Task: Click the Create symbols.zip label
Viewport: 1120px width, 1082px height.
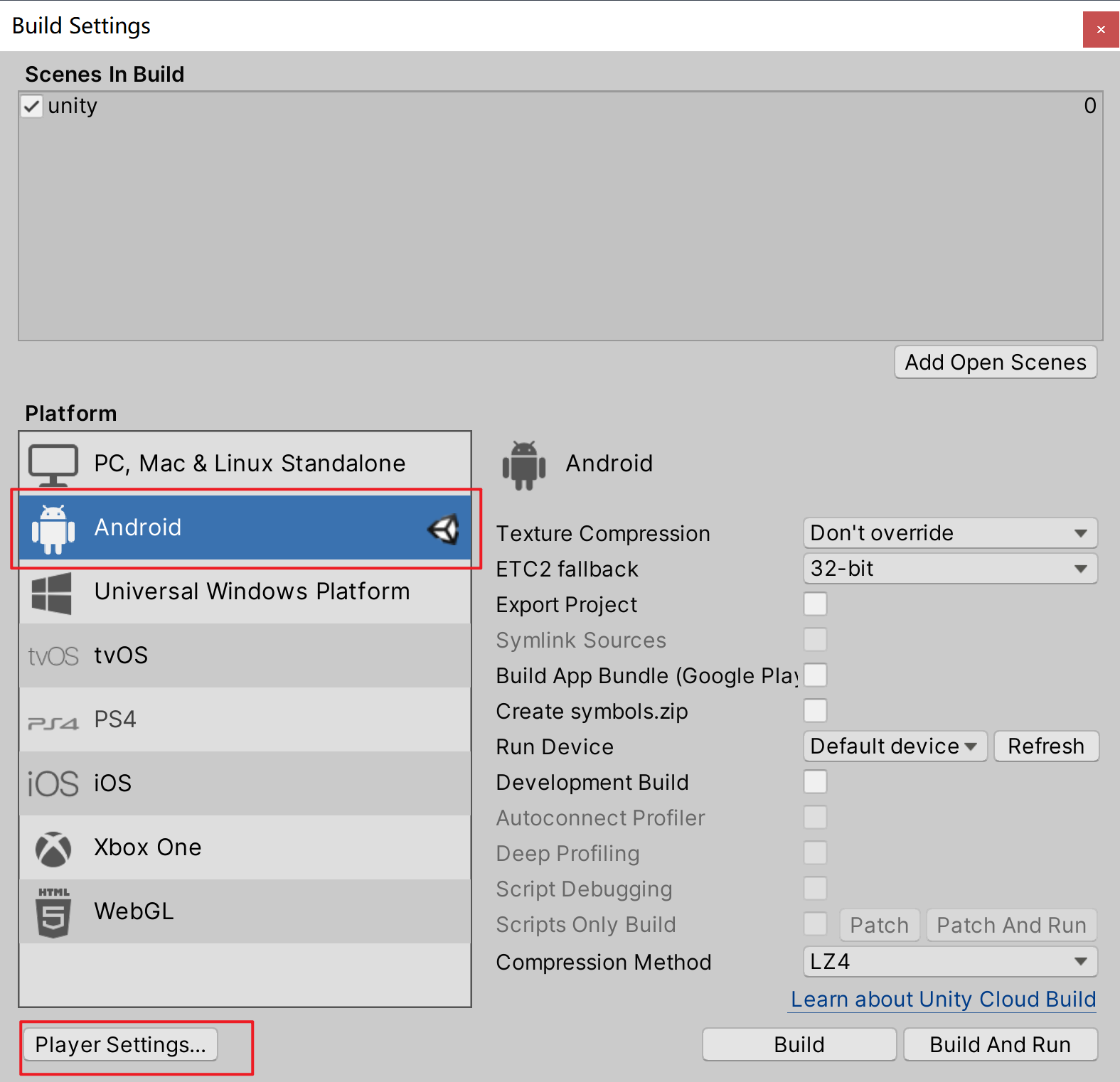Action: pos(592,712)
